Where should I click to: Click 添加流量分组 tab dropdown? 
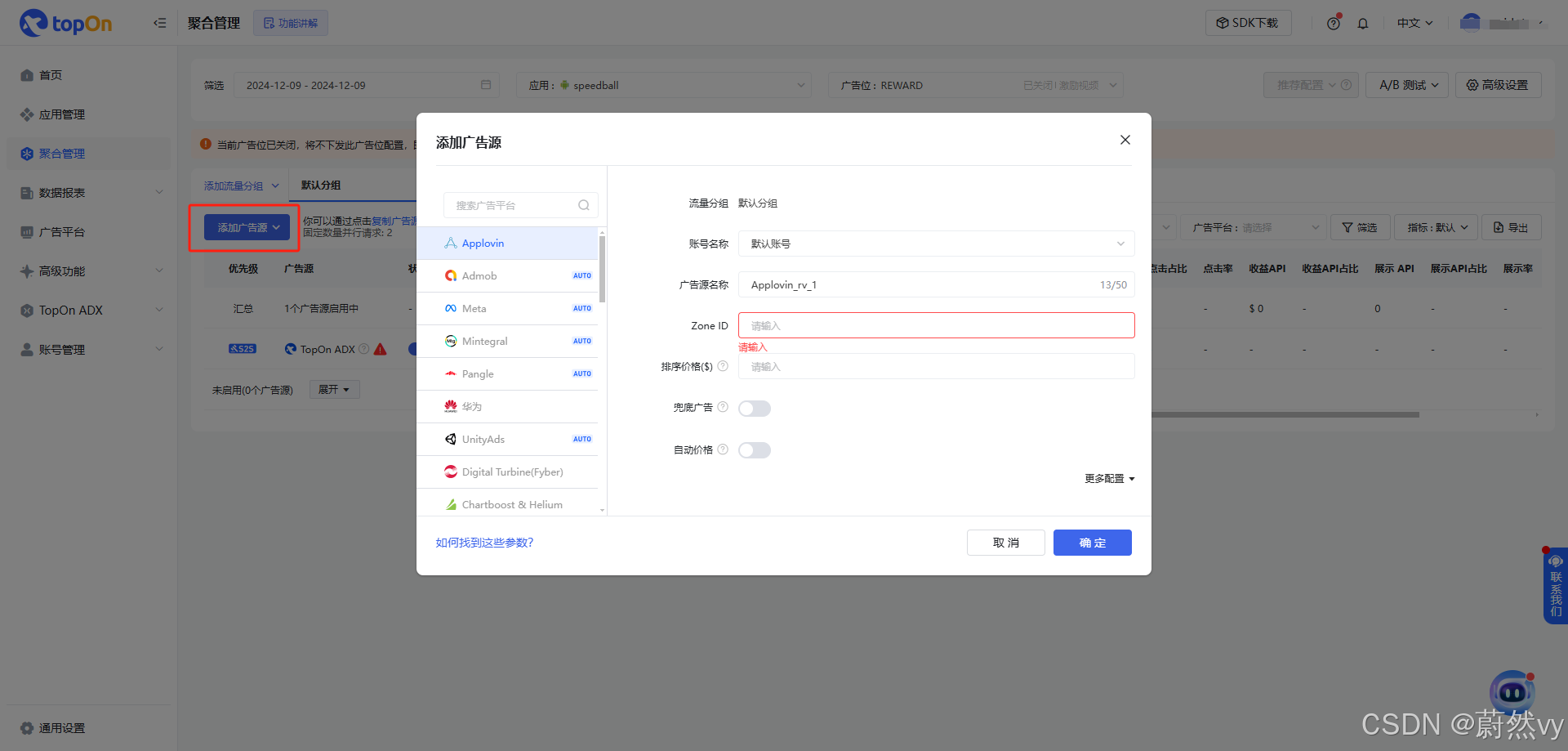coord(241,186)
